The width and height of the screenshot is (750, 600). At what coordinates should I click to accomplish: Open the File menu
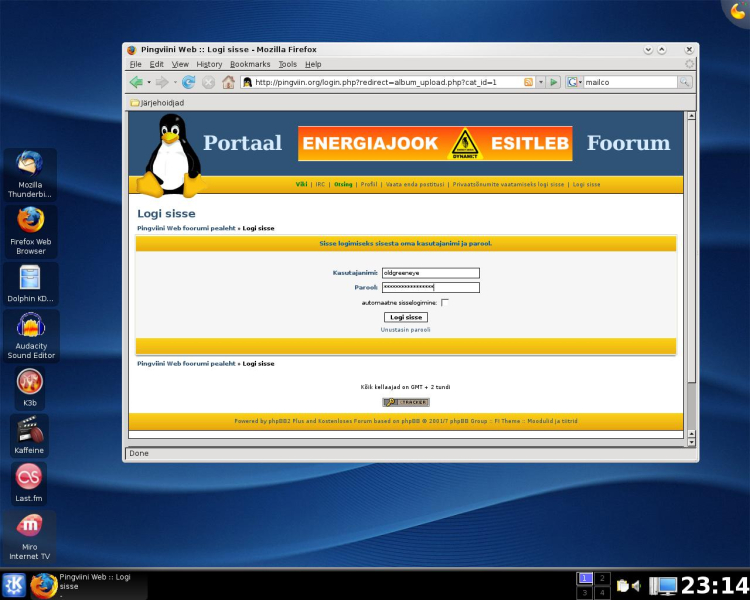(x=135, y=64)
